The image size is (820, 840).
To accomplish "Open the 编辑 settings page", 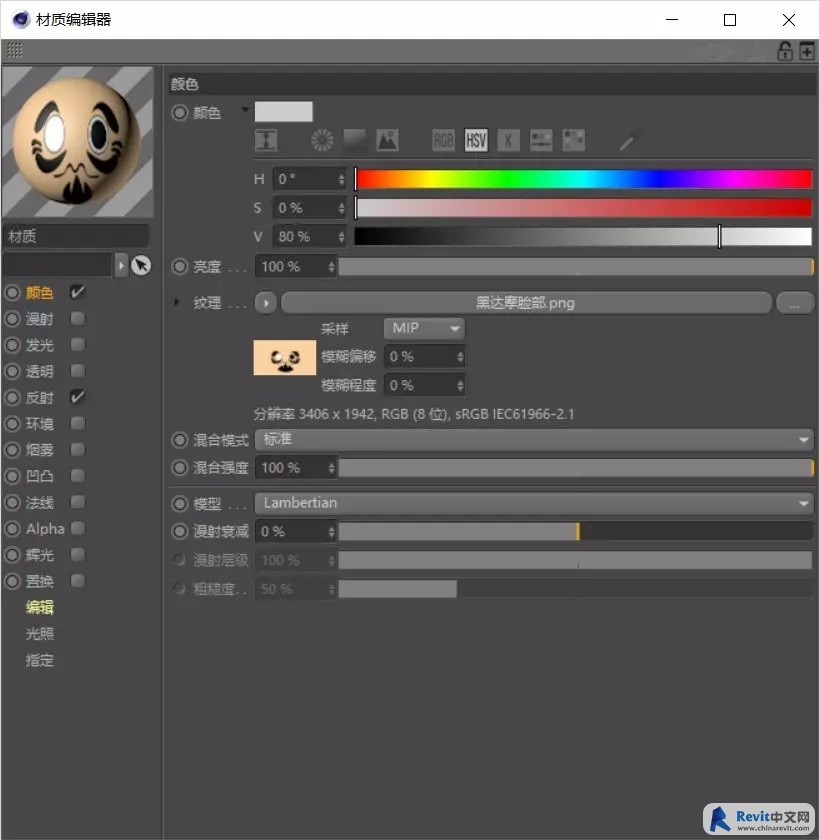I will [x=40, y=608].
